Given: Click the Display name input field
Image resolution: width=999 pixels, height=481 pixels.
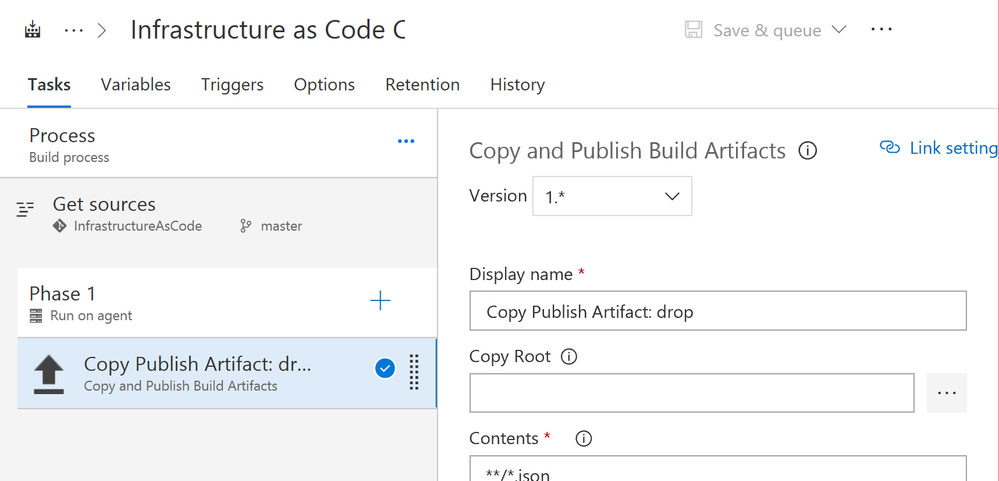Looking at the screenshot, I should coord(718,311).
